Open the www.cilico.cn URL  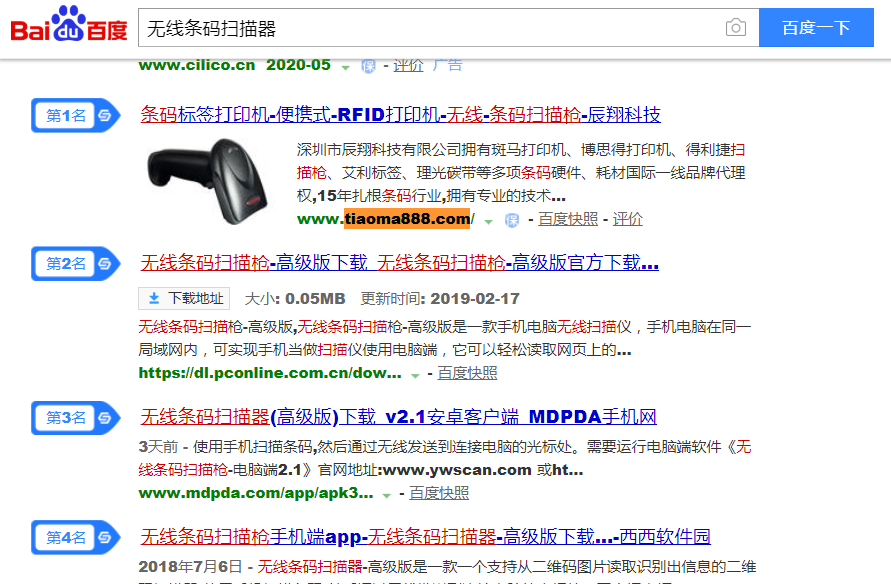pos(197,65)
